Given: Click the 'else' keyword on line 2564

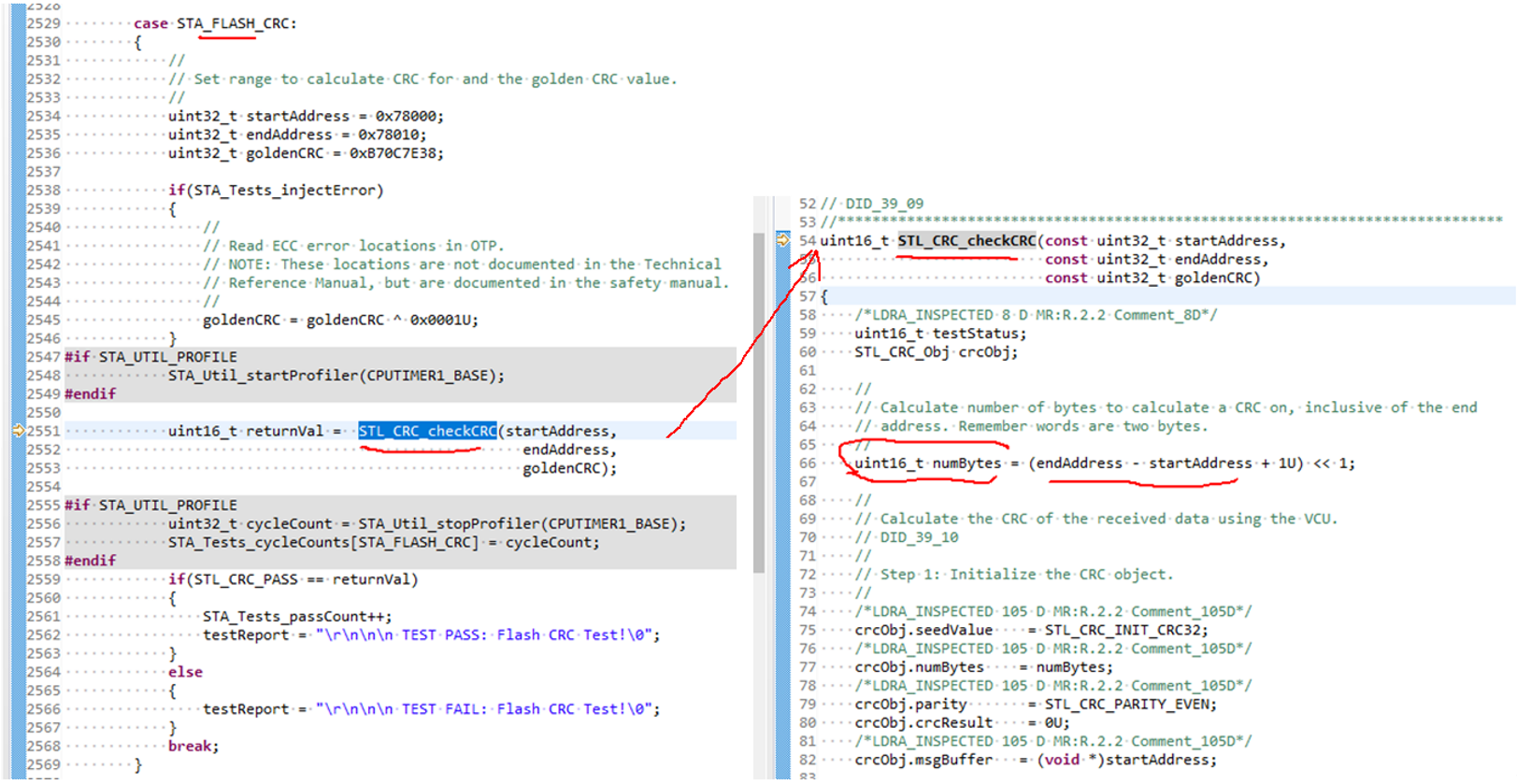Looking at the screenshot, I should (x=185, y=672).
